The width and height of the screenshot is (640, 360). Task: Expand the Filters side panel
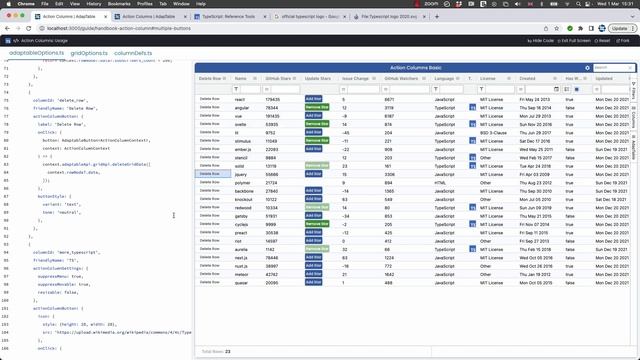[633, 91]
